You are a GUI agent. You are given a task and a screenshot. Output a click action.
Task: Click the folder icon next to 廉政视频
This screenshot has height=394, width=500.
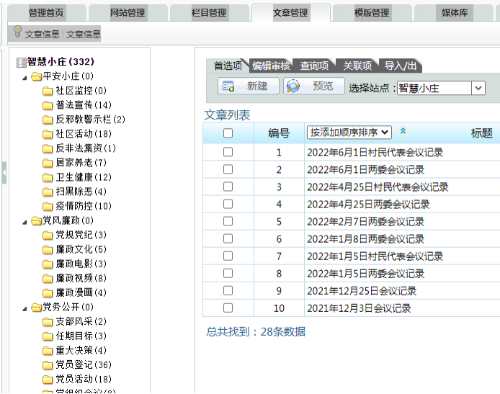tap(48, 279)
